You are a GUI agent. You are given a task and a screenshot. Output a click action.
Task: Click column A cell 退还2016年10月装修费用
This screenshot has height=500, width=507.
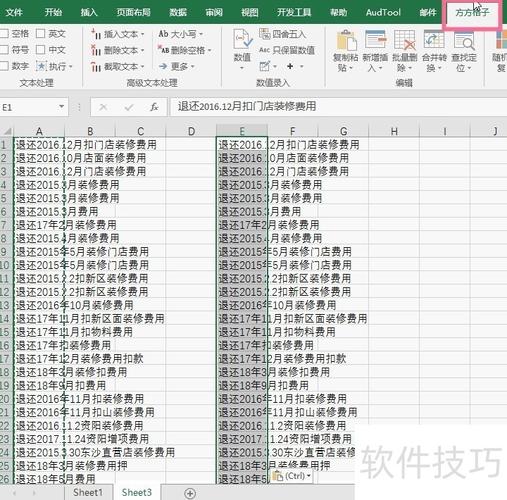pyautogui.click(x=39, y=305)
